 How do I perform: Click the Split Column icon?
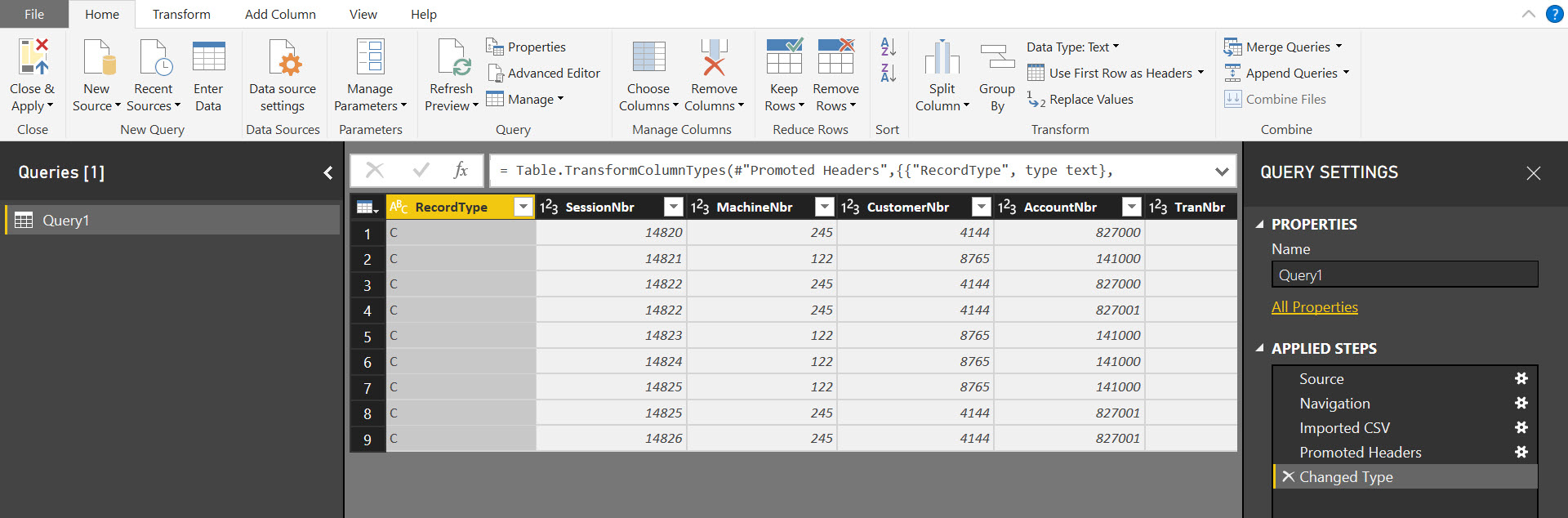point(942,56)
